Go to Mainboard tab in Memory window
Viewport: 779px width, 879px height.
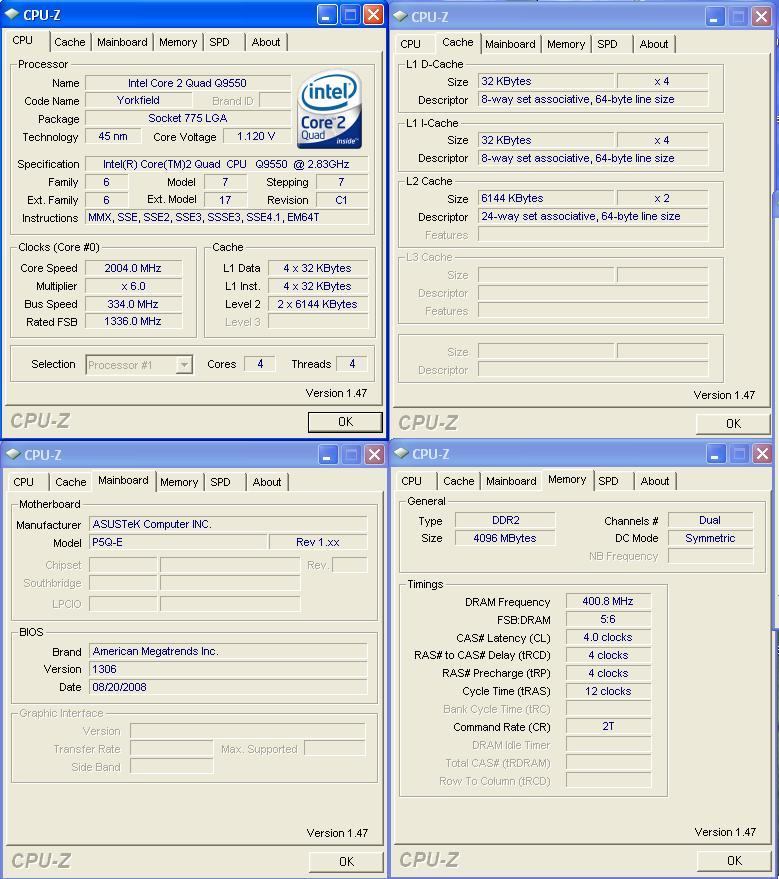point(511,481)
